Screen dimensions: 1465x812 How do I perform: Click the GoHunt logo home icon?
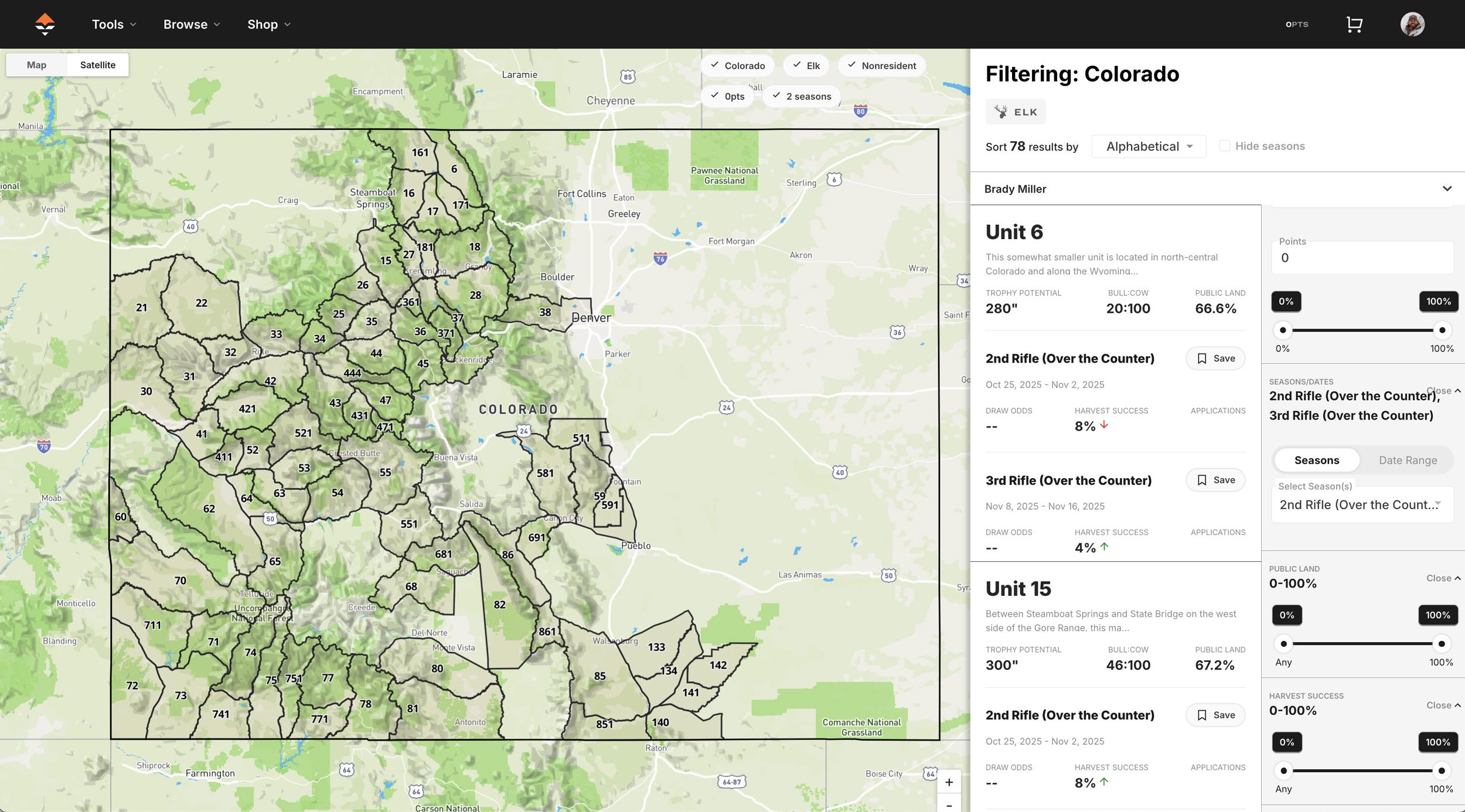[x=45, y=24]
